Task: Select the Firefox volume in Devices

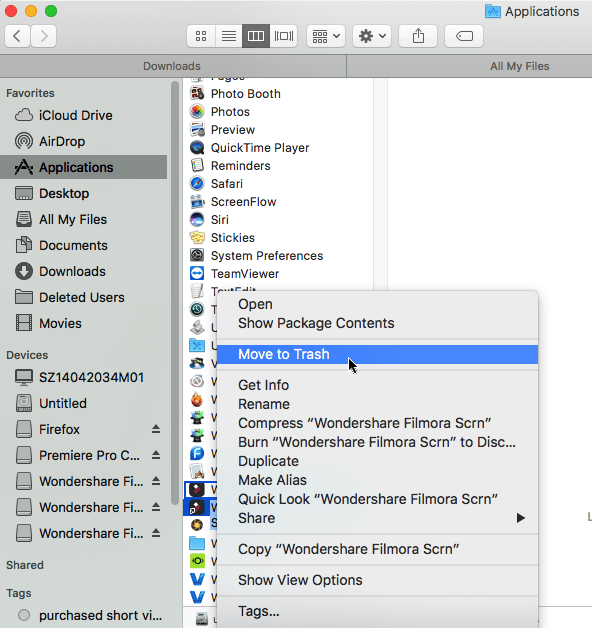Action: click(59, 429)
